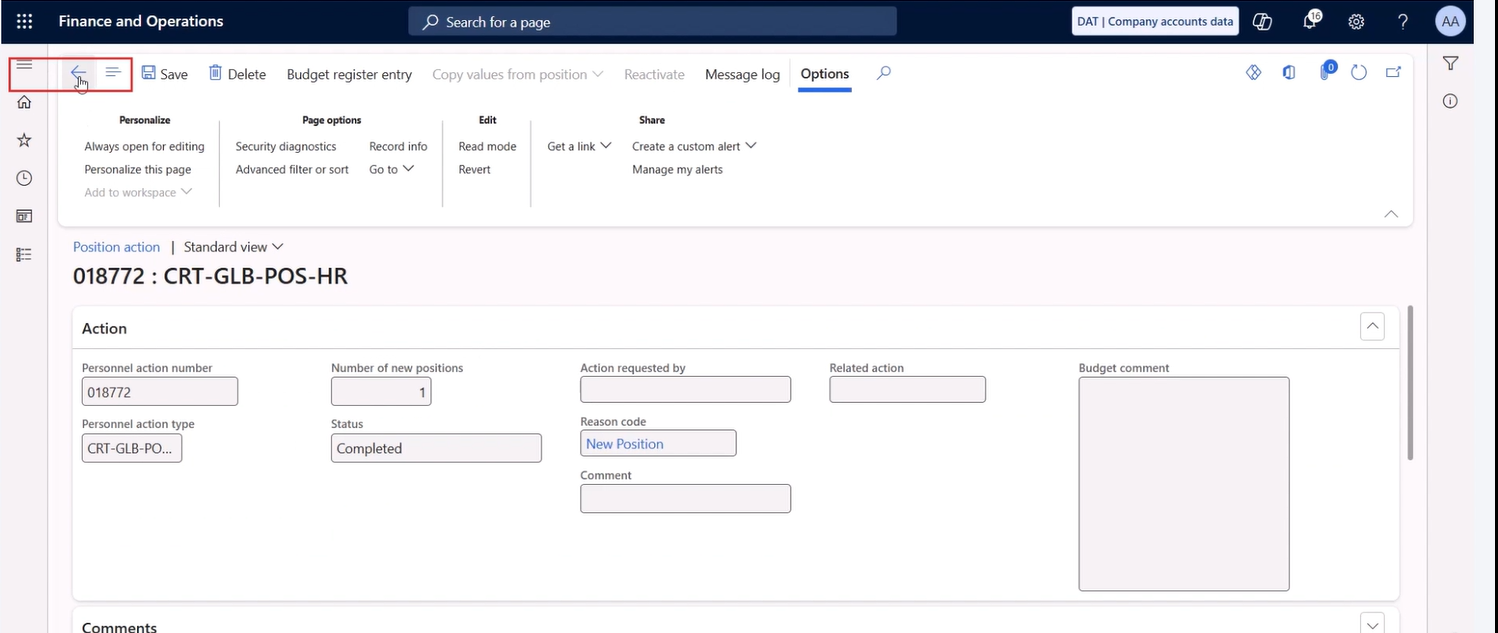Collapse the action pane ribbon chevron
Screen dimensions: 1498x633
coord(1390,214)
